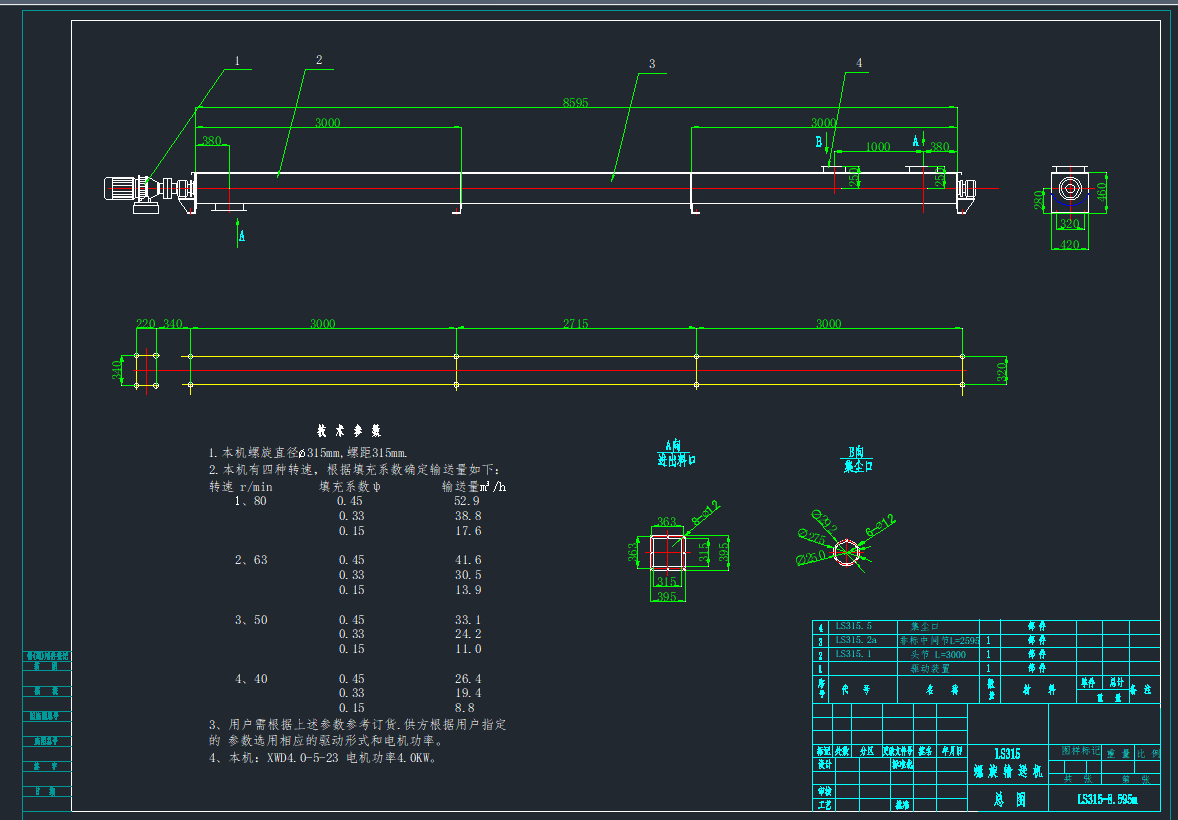Select part callout number 1

pos(237,61)
